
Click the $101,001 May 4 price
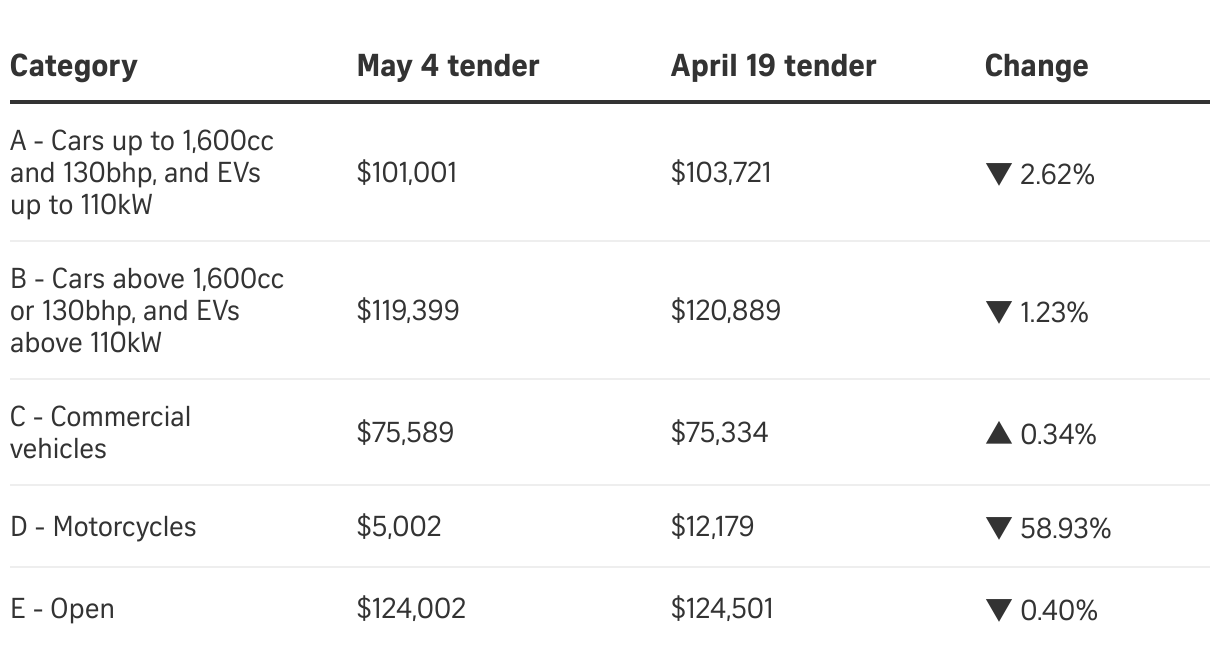pos(406,173)
